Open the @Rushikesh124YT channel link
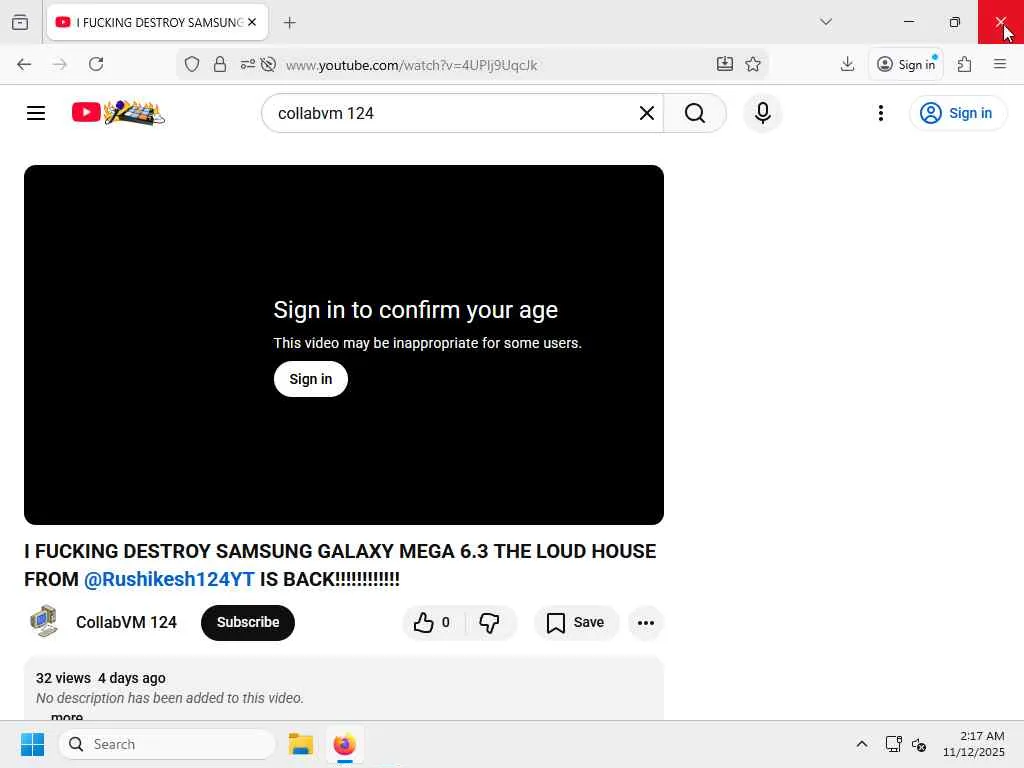The height and width of the screenshot is (768, 1024). [169, 579]
